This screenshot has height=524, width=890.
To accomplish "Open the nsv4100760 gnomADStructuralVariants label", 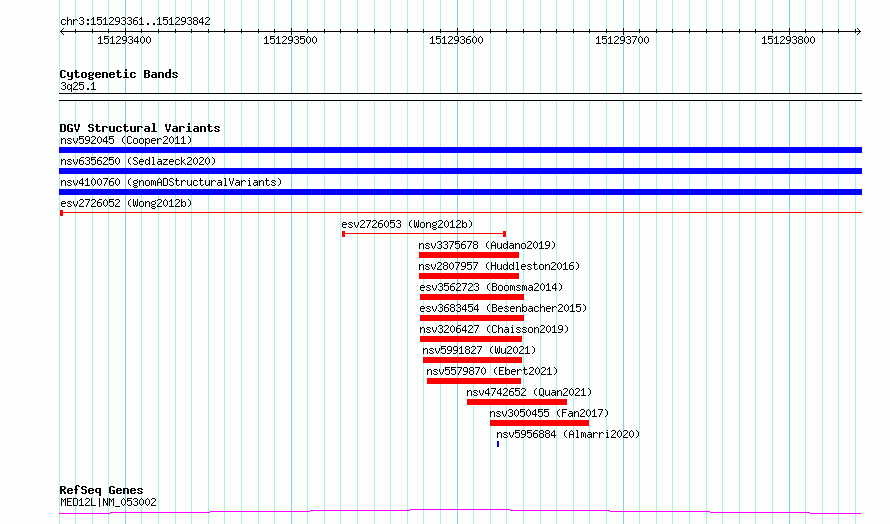I will [171, 182].
